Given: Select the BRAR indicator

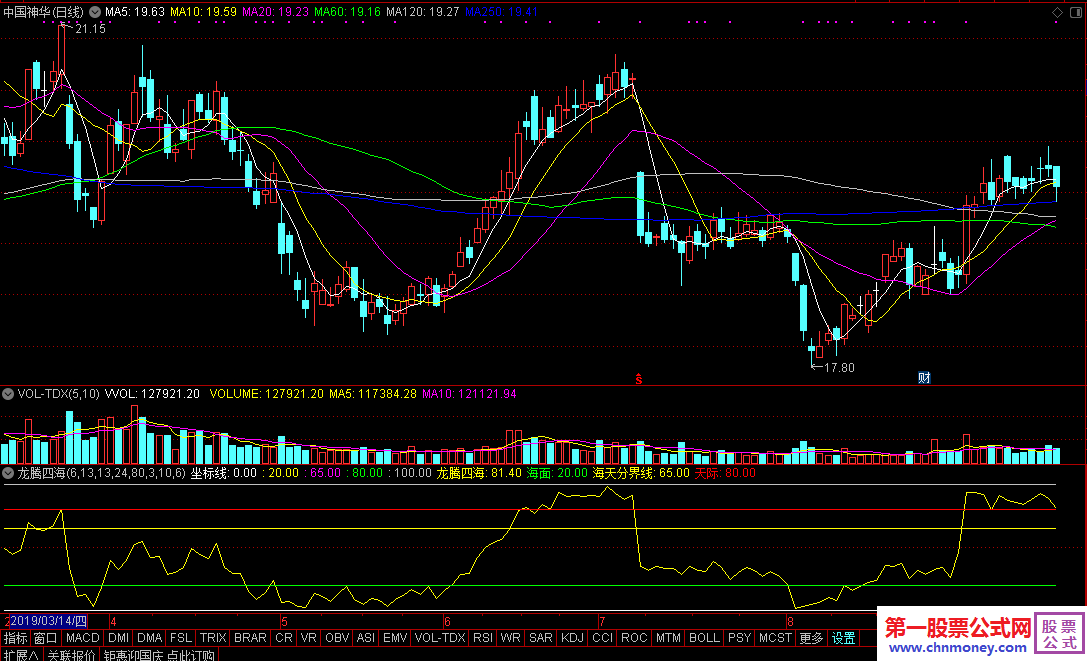Looking at the screenshot, I should pos(250,637).
